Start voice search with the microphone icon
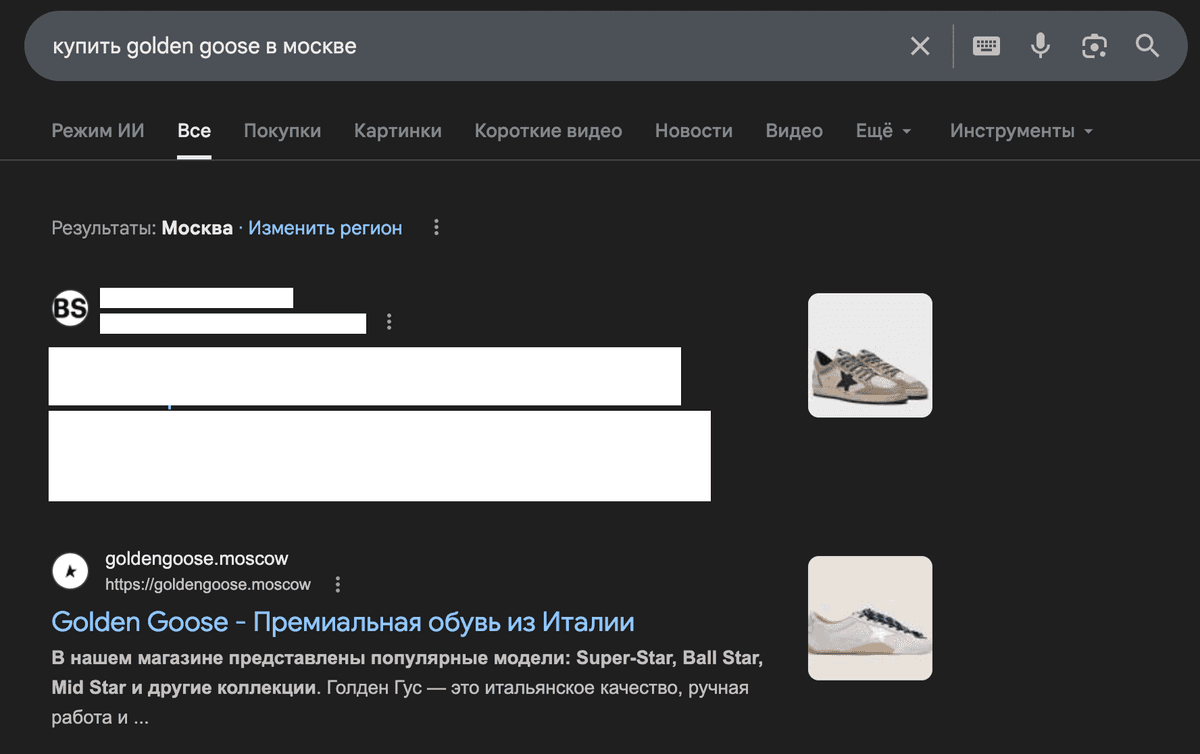1200x754 pixels. 1041,46
